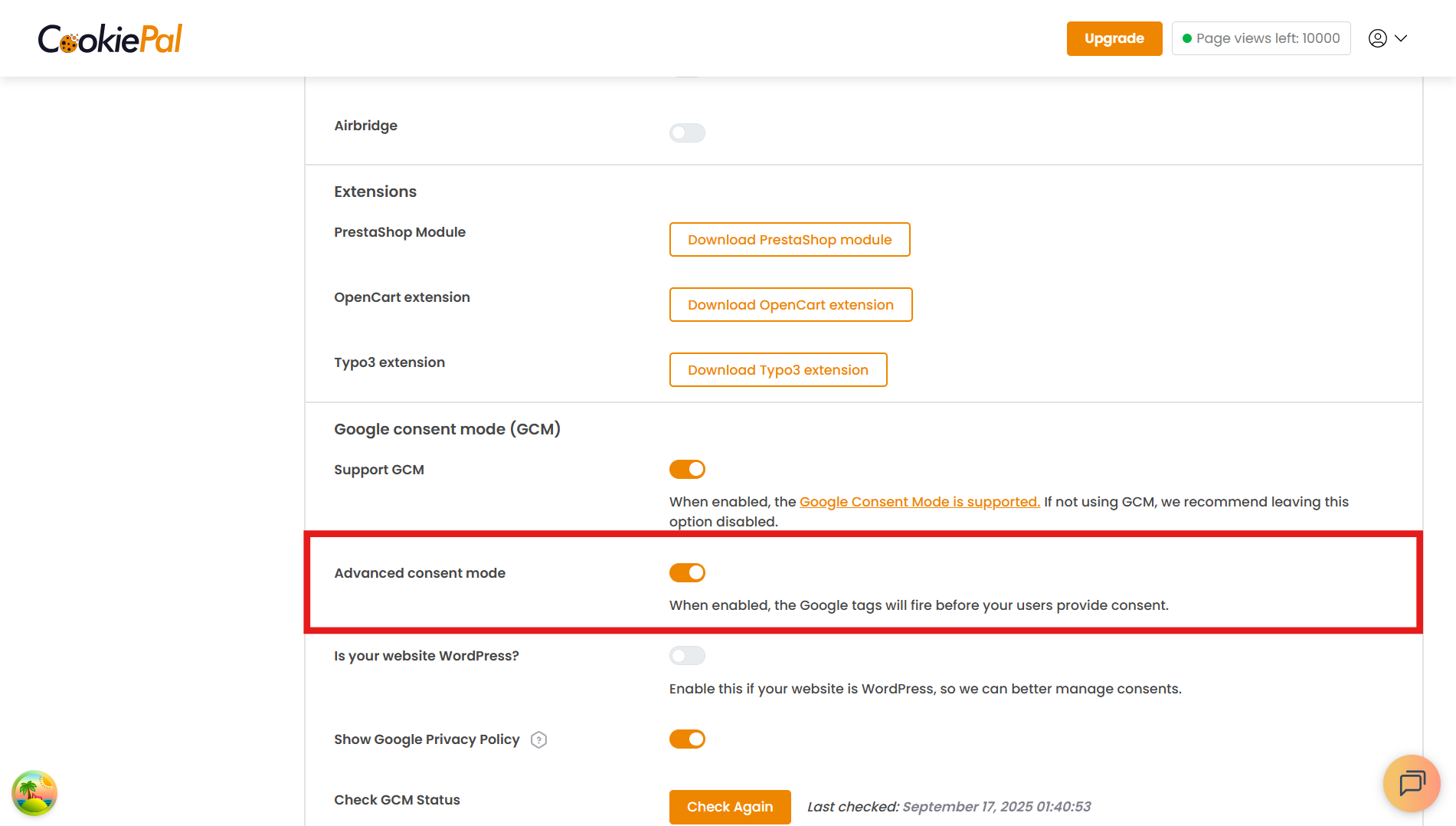Click the beach thumbnail in the bottom corner

pyautogui.click(x=34, y=793)
